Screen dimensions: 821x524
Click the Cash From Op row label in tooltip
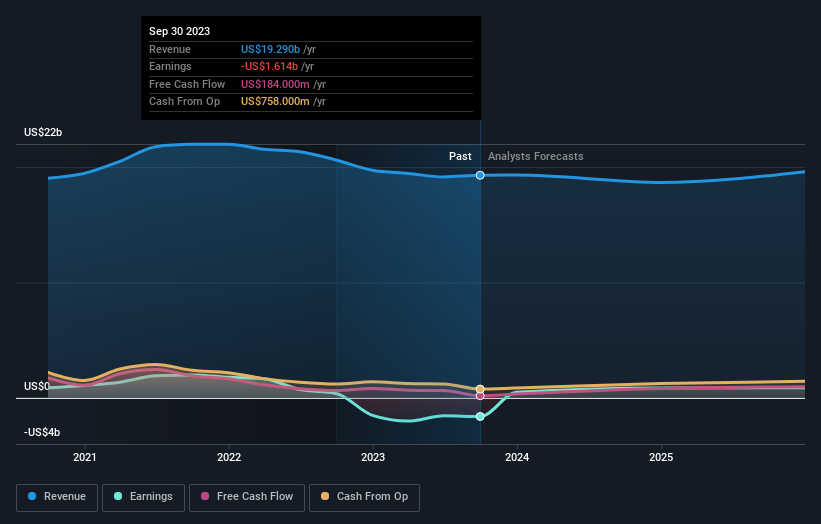pos(184,102)
